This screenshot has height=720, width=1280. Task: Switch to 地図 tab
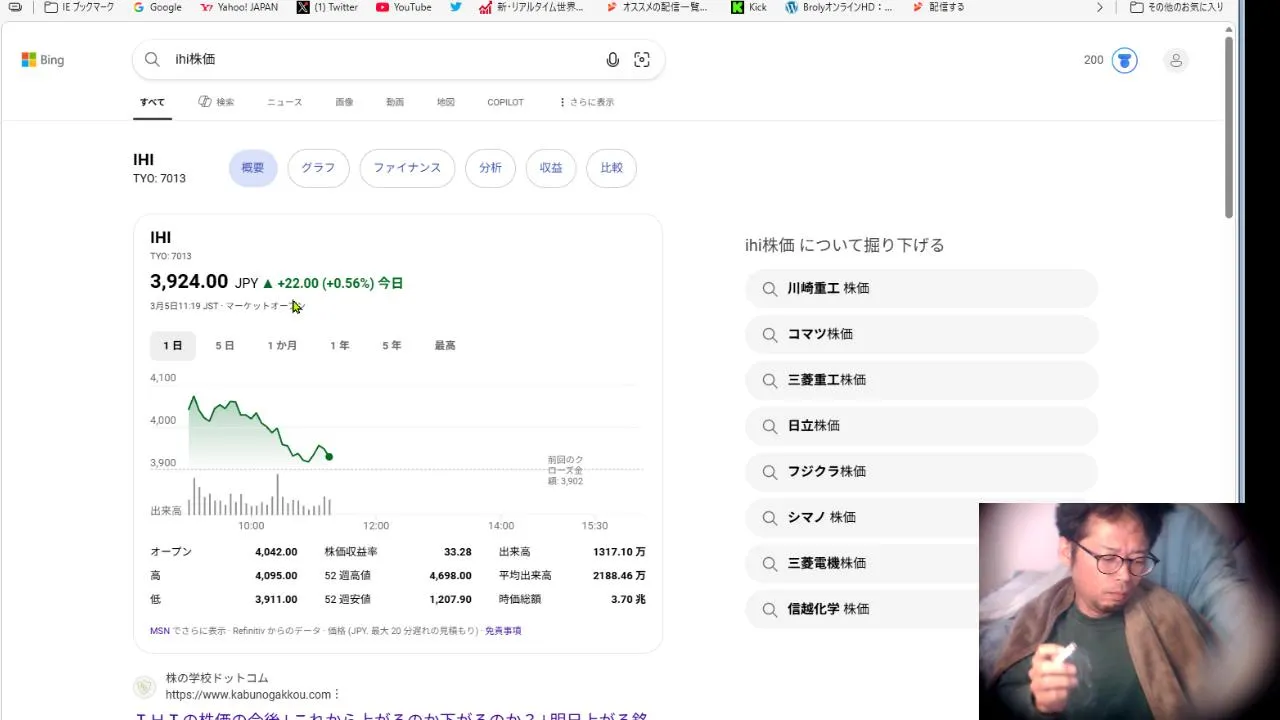coord(445,102)
